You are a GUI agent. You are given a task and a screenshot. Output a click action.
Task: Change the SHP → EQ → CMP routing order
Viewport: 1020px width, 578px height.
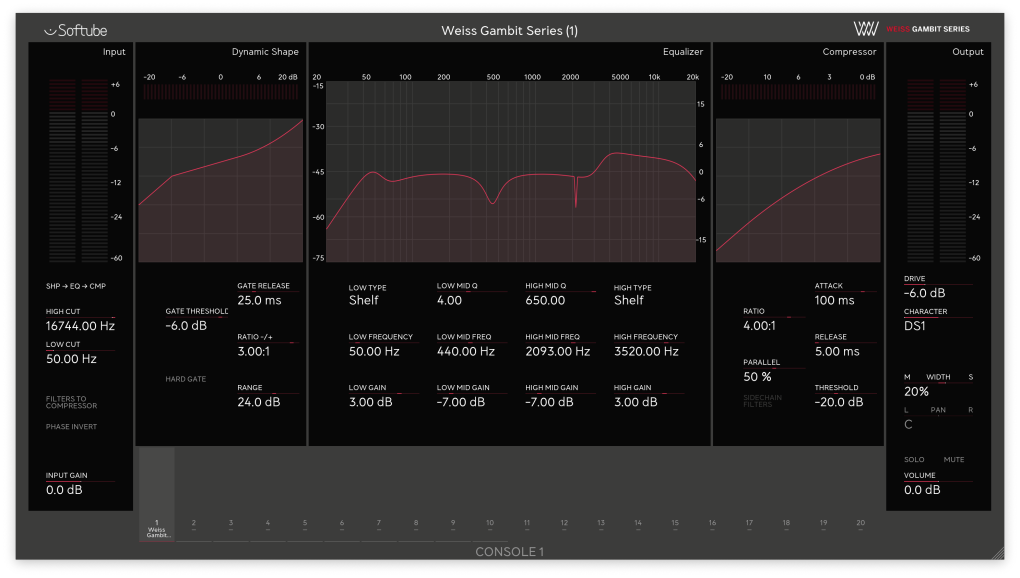[x=75, y=286]
